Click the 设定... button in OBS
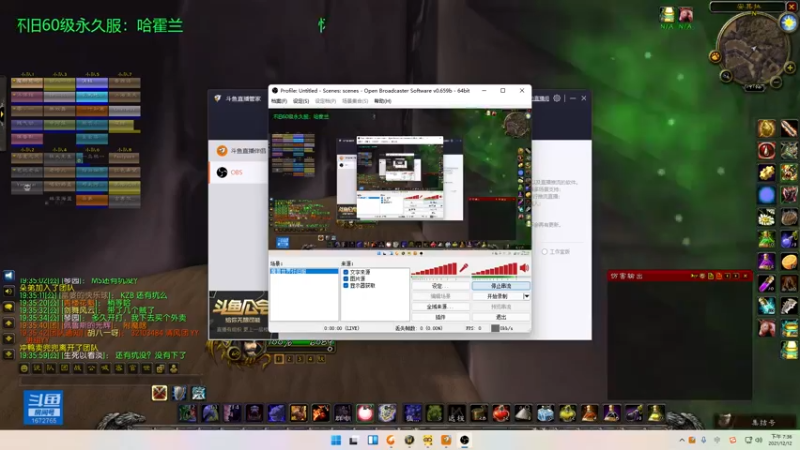The height and width of the screenshot is (450, 800). point(440,286)
